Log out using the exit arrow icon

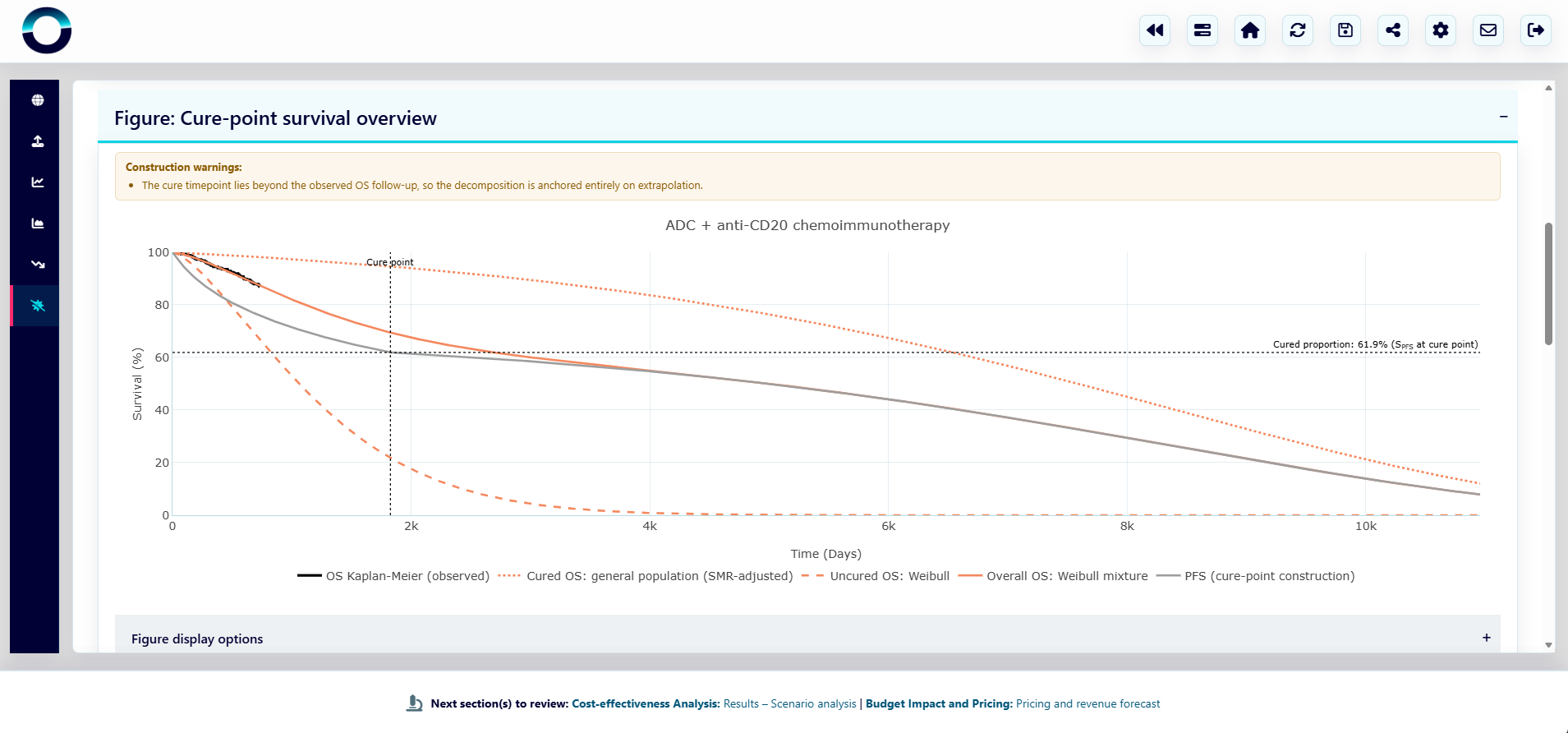[1536, 30]
